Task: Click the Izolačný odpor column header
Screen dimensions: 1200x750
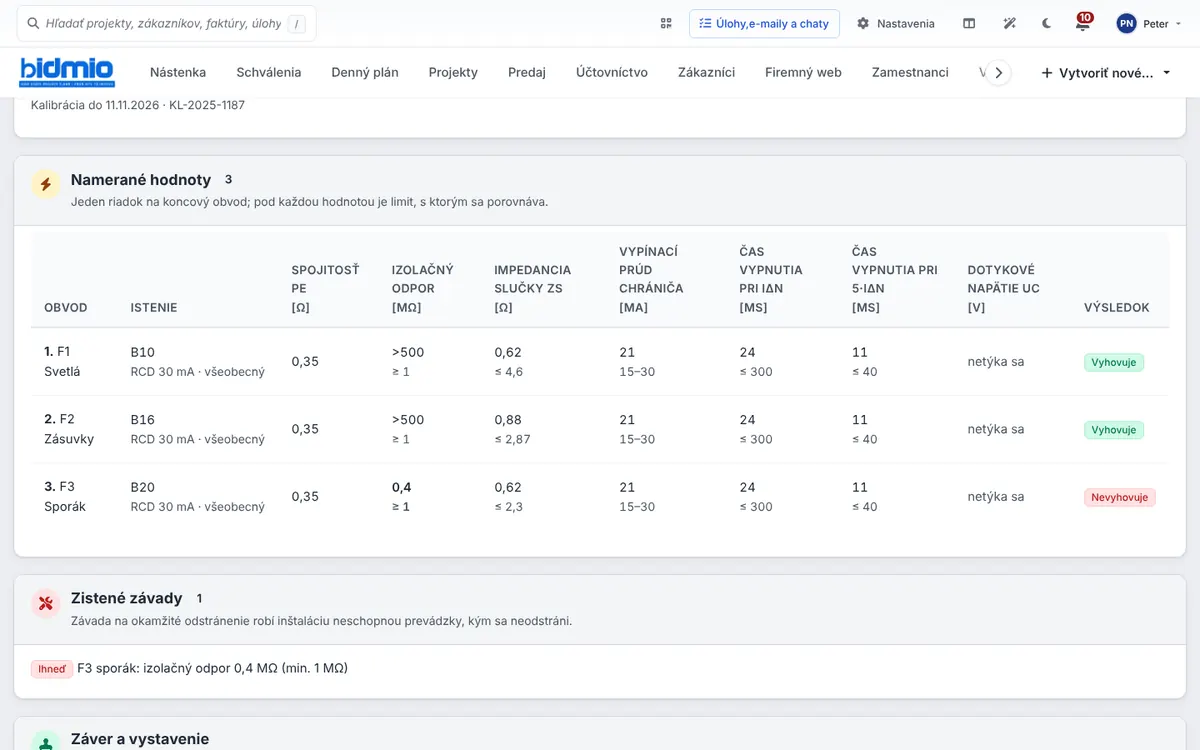Action: [423, 288]
